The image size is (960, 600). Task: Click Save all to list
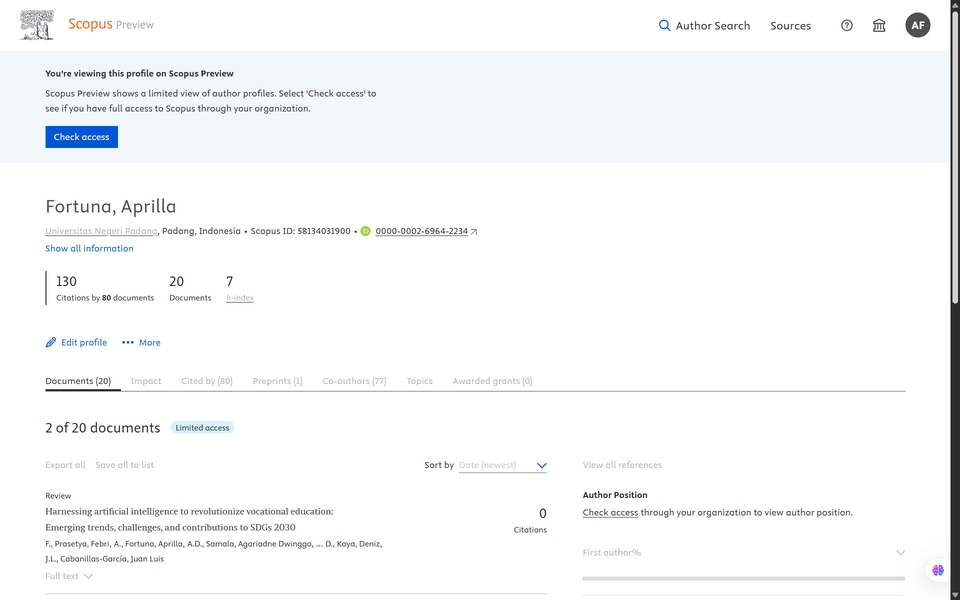tap(124, 465)
